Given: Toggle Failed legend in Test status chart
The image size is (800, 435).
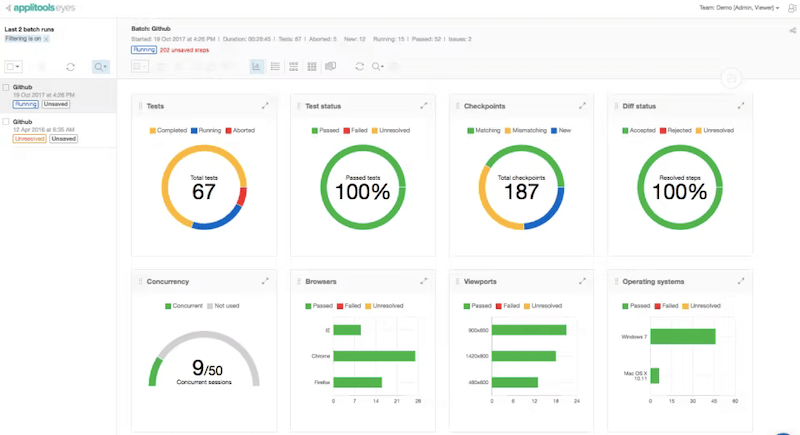Looking at the screenshot, I should (356, 131).
